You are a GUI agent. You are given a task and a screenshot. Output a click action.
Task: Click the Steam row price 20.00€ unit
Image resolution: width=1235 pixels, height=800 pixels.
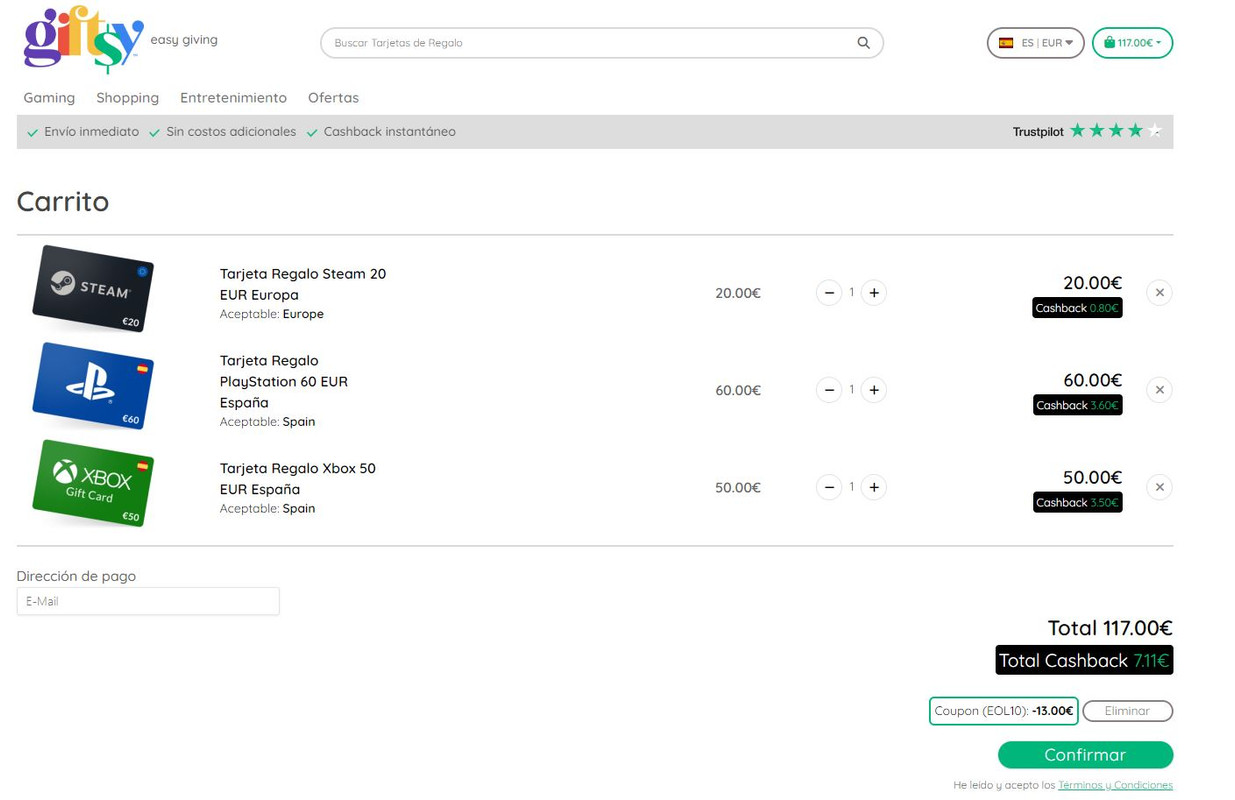coord(738,293)
